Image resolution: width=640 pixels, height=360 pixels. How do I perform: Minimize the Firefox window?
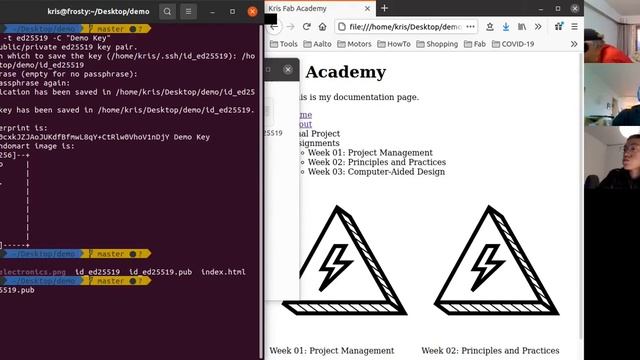[541, 9]
